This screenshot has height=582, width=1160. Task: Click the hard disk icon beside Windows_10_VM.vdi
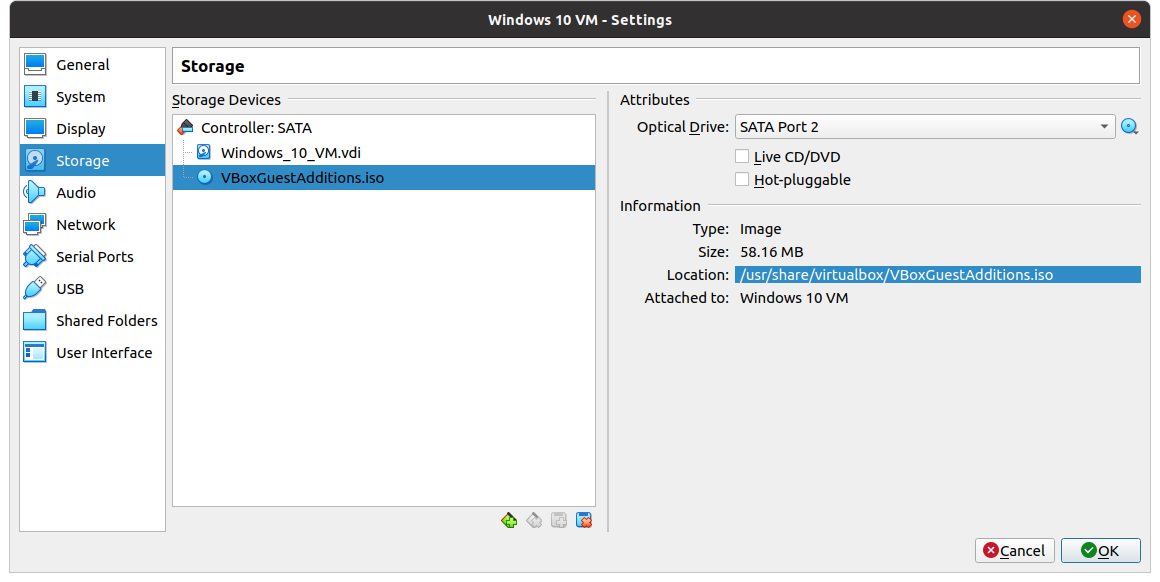(x=204, y=152)
